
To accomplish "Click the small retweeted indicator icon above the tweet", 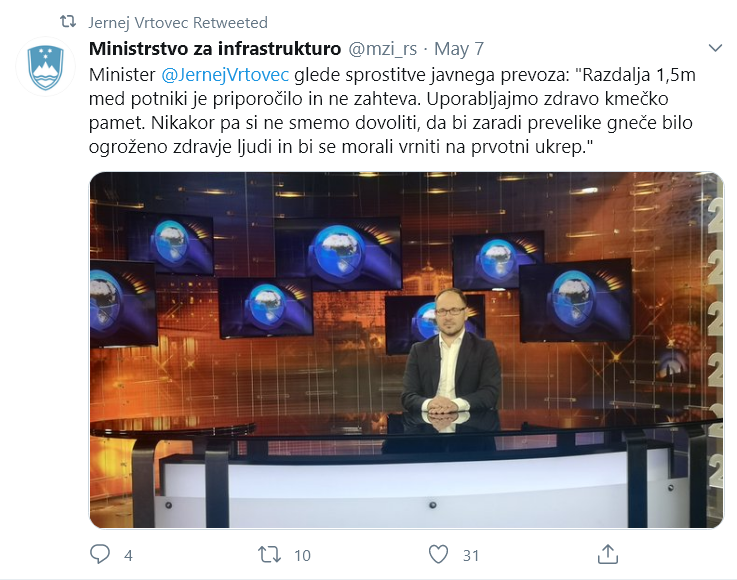I will click(68, 22).
